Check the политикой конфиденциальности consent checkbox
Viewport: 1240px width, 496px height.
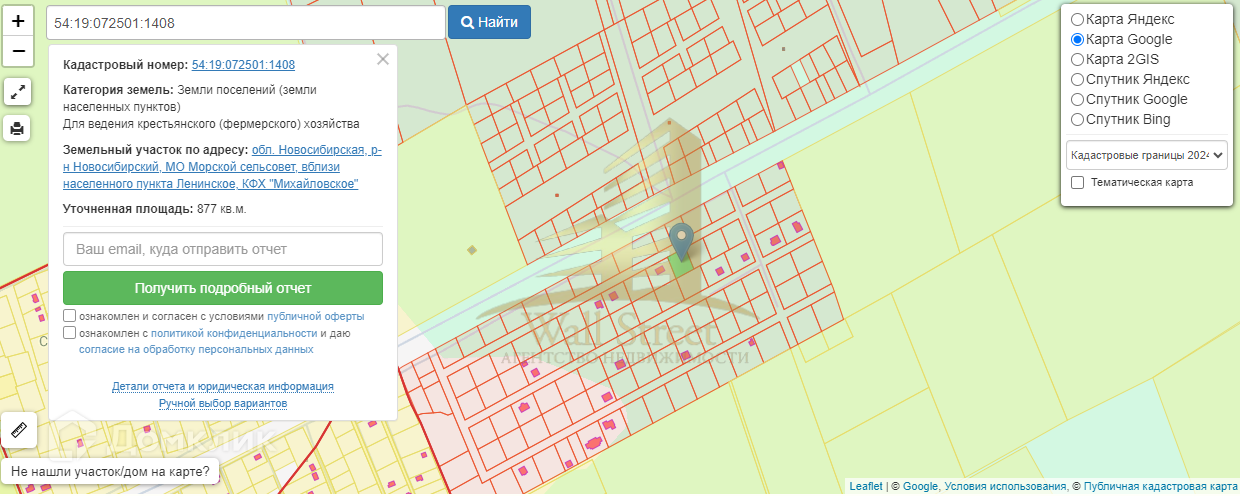69,333
